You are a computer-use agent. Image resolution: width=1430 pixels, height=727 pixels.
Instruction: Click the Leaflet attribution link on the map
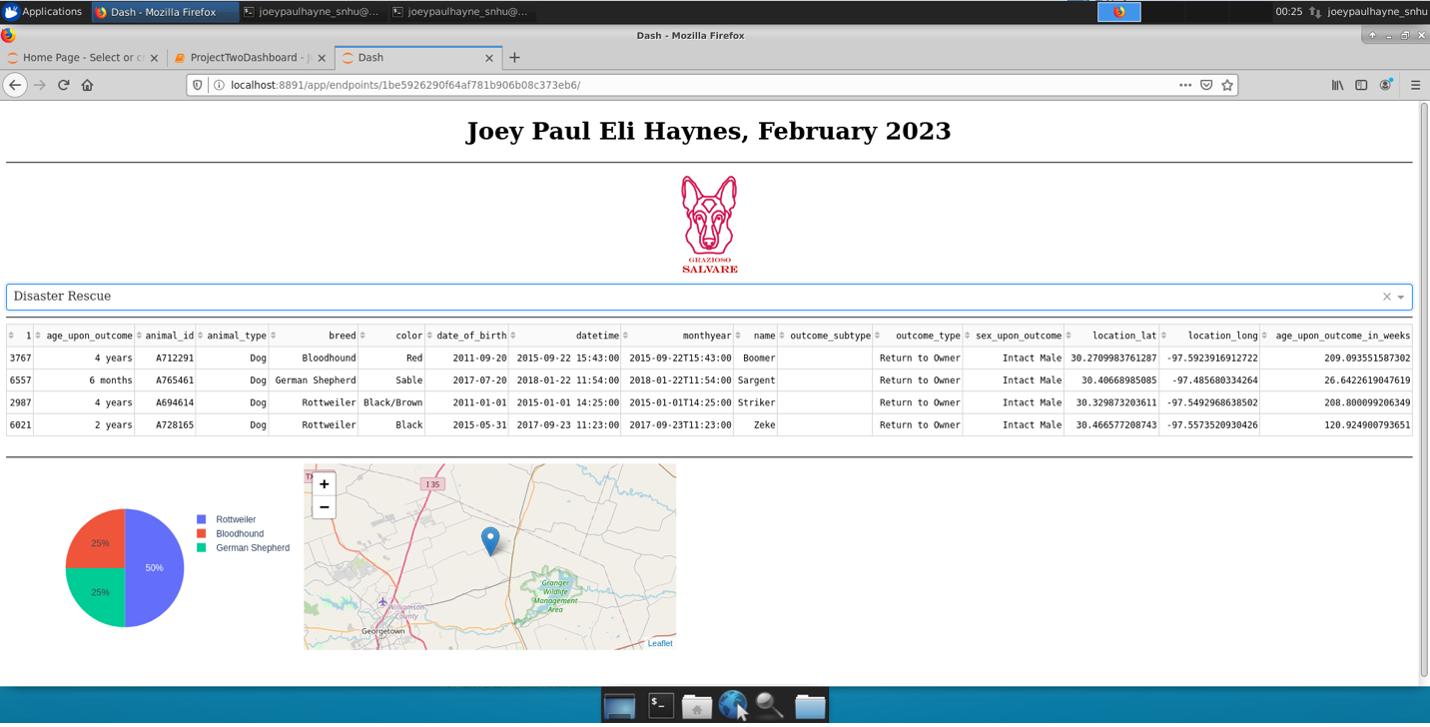(661, 643)
